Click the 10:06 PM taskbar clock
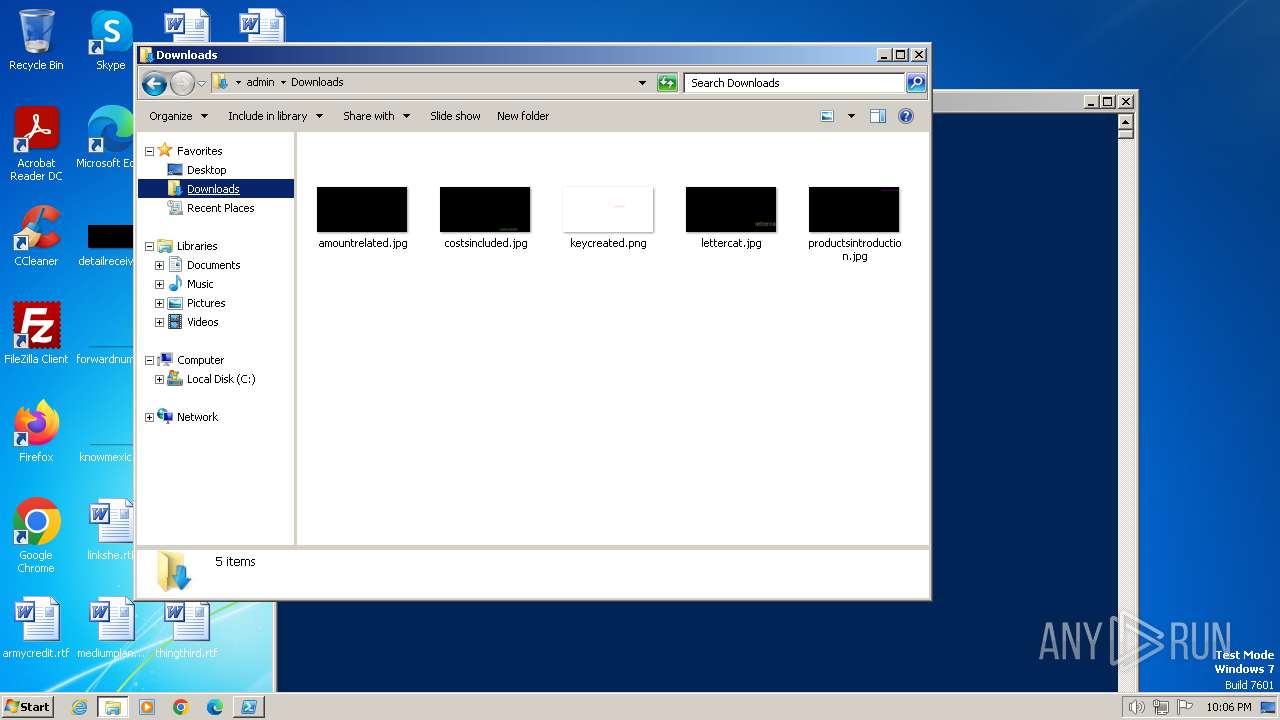This screenshot has height=720, width=1280. click(x=1228, y=707)
